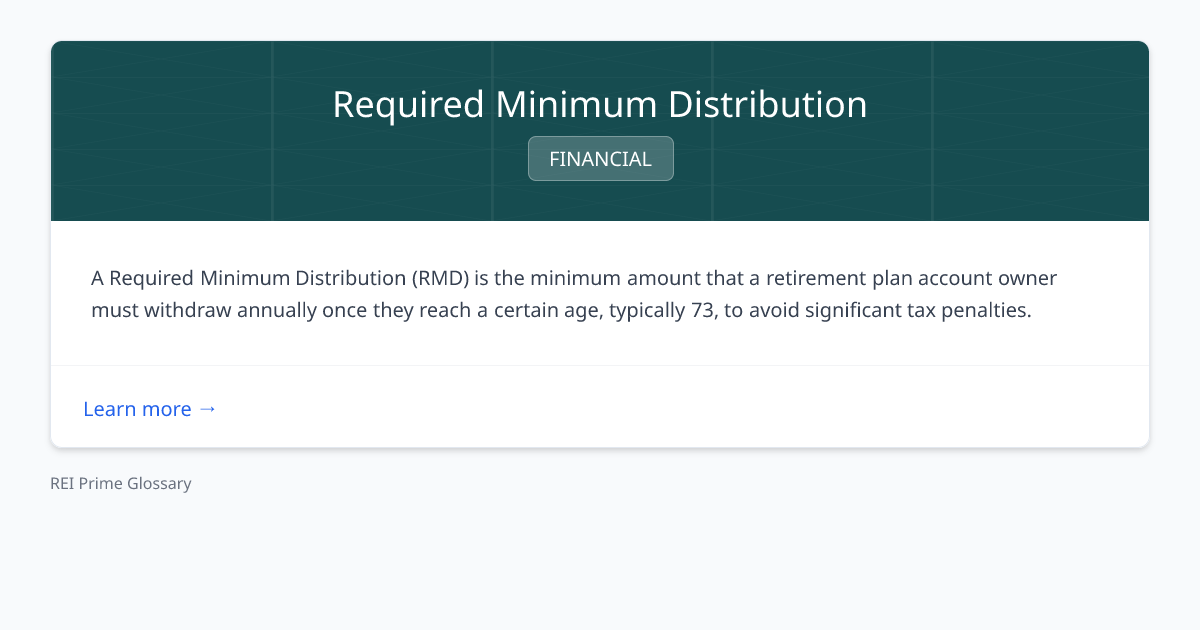The image size is (1200, 630).
Task: Click the REI Prime Glossary footer text
Action: [x=120, y=483]
